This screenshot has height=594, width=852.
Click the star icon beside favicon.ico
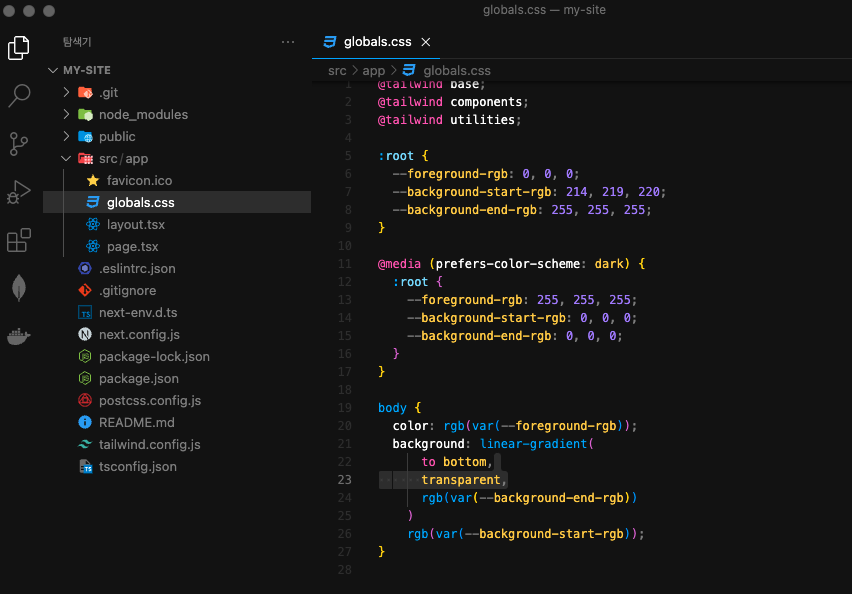tap(93, 180)
